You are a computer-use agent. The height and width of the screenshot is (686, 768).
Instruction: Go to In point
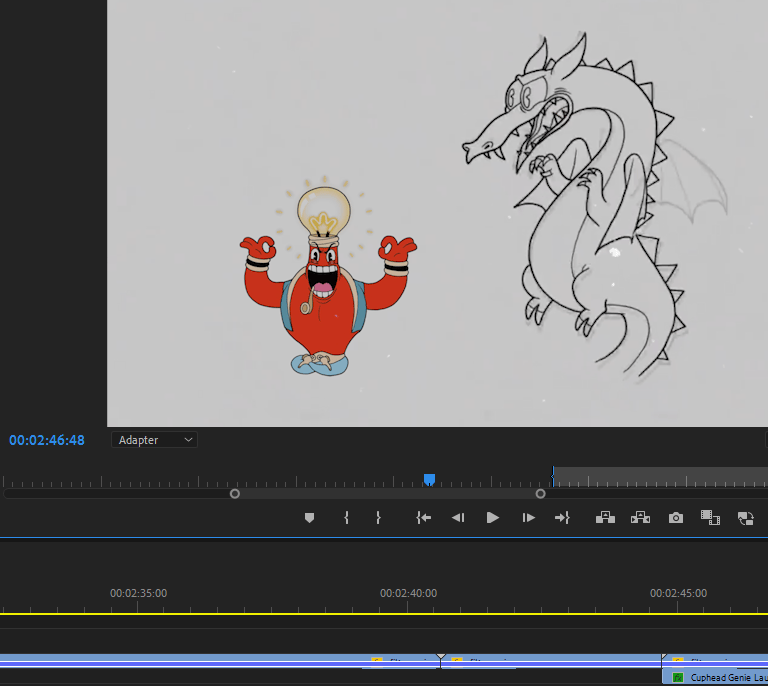[424, 518]
